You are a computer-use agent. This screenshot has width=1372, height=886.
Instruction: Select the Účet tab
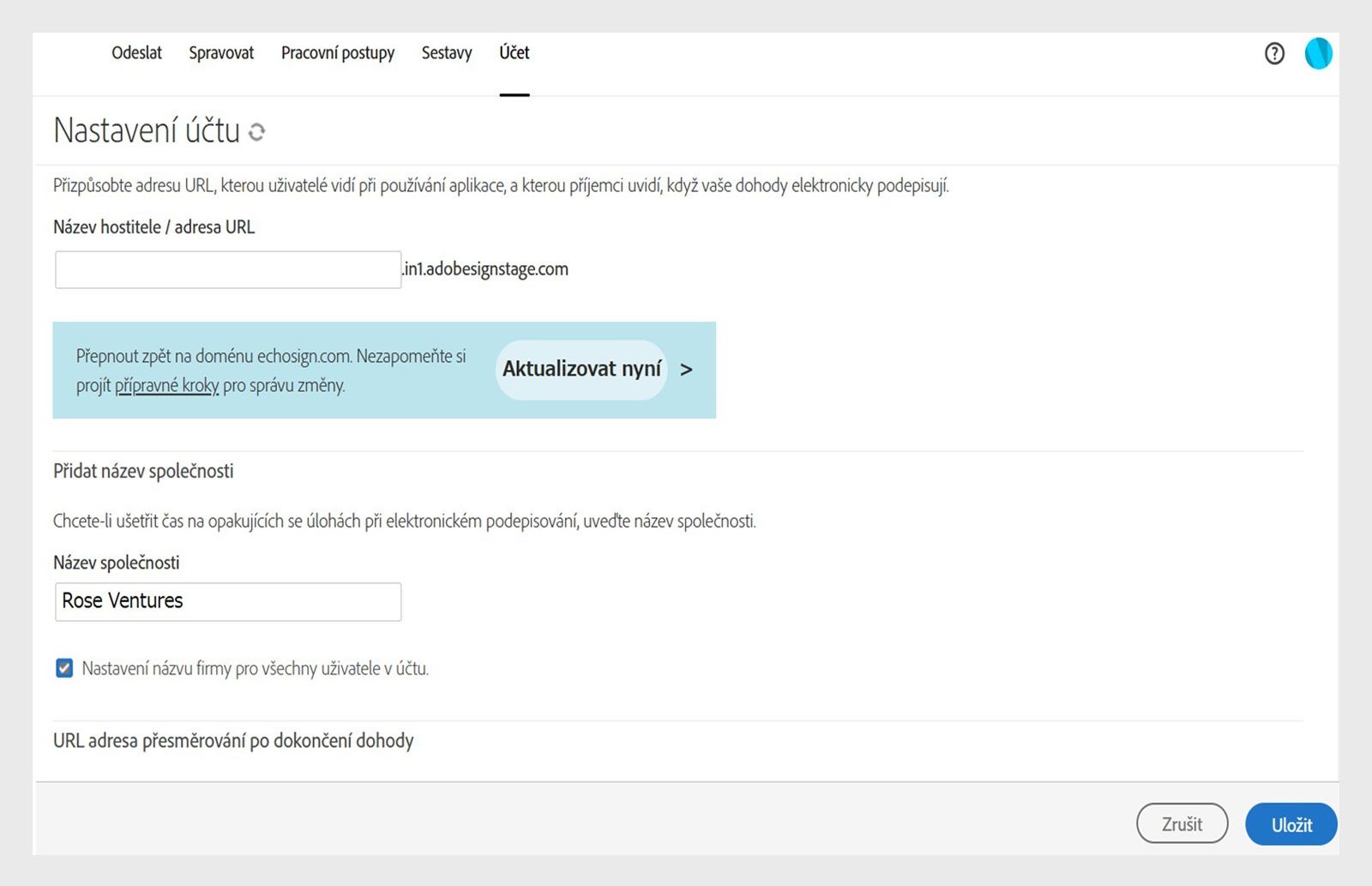click(514, 53)
